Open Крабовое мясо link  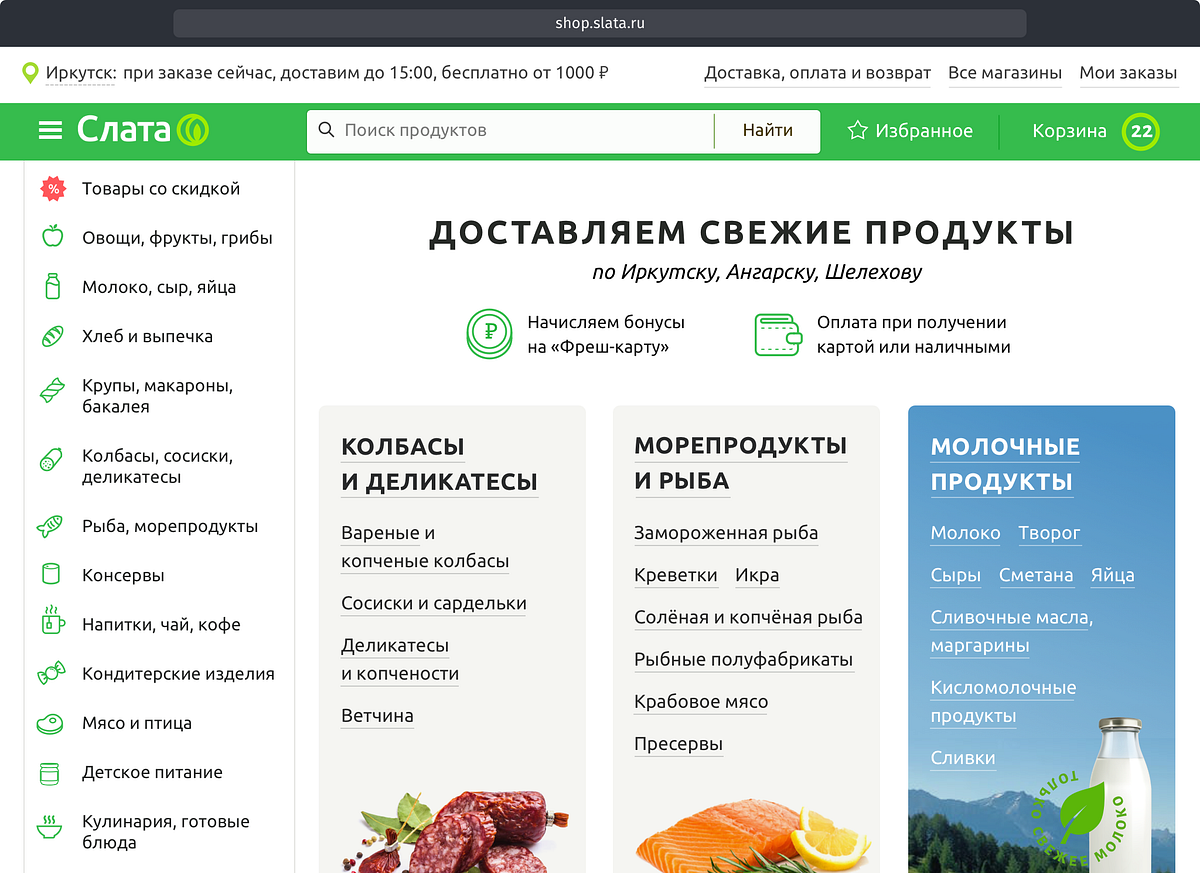coord(701,701)
